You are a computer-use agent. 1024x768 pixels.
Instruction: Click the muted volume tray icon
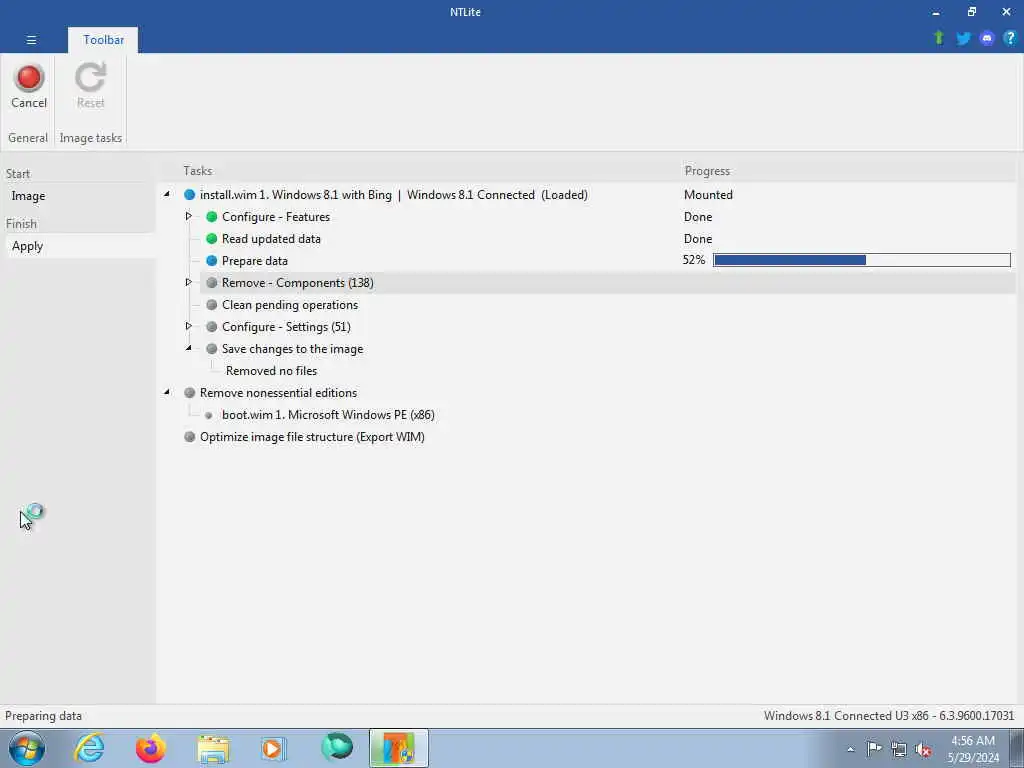pos(923,750)
